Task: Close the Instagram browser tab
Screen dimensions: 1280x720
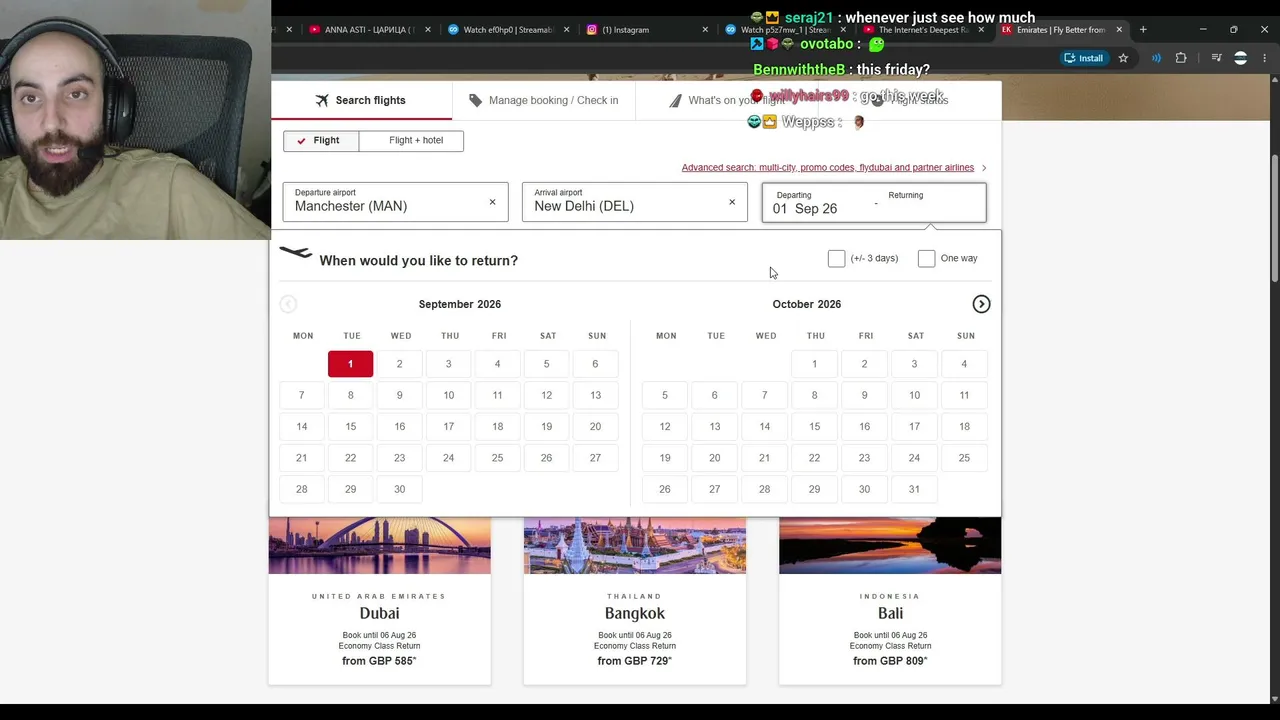Action: tap(705, 30)
